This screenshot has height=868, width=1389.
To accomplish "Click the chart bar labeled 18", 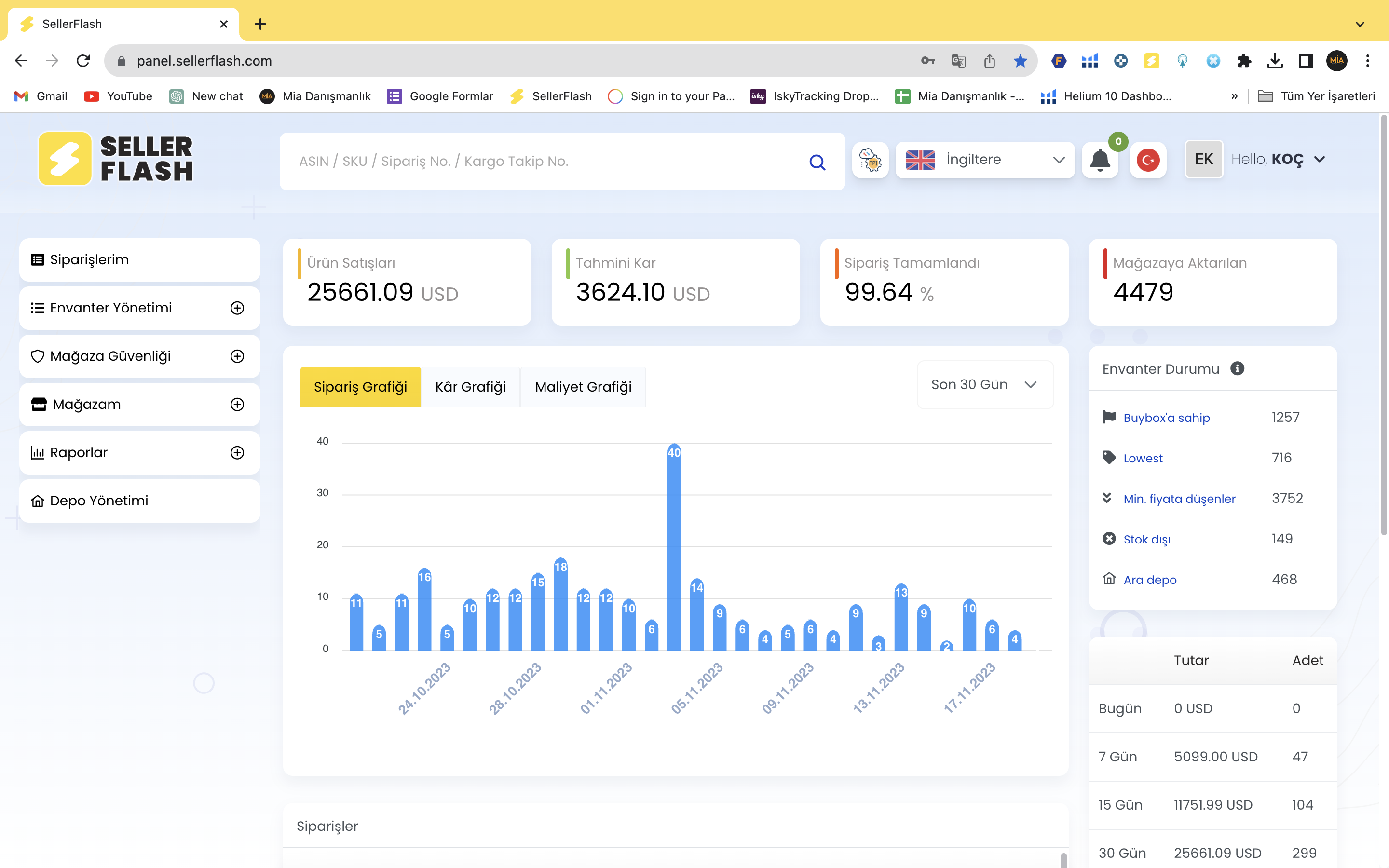I will pyautogui.click(x=560, y=604).
